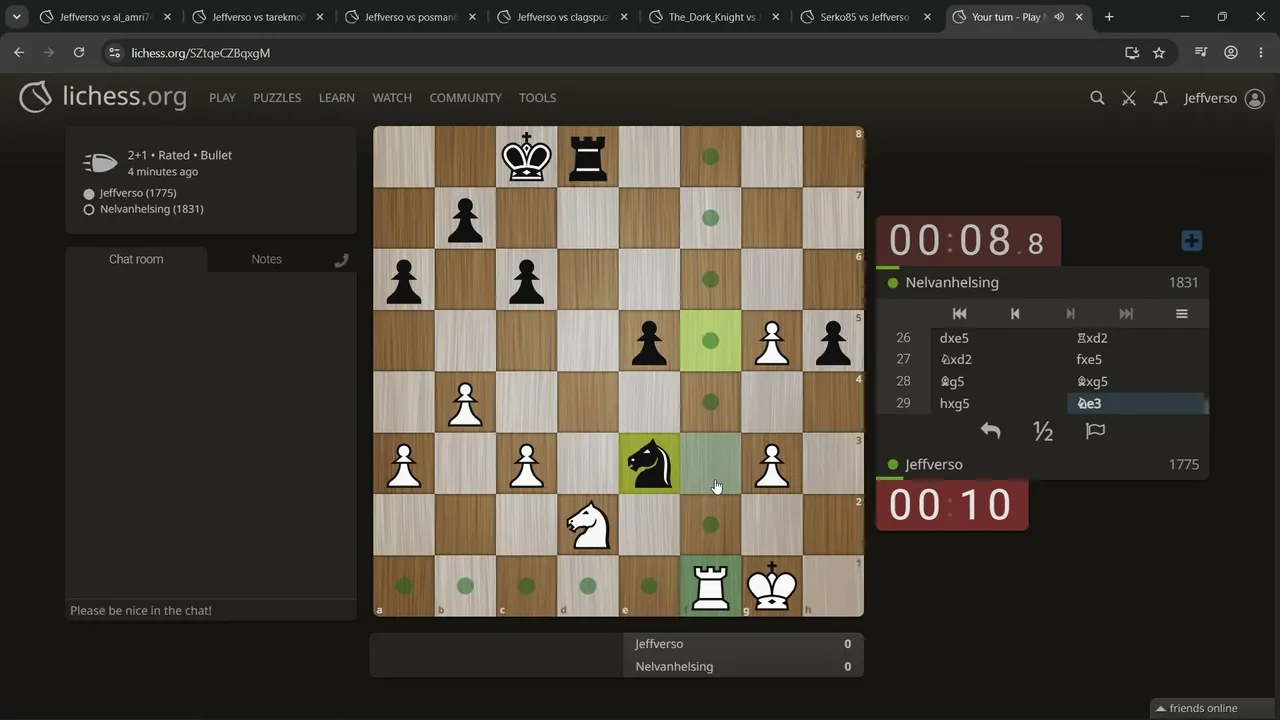Open the Jeffverso account menu
The width and height of the screenshot is (1280, 720).
point(1224,98)
